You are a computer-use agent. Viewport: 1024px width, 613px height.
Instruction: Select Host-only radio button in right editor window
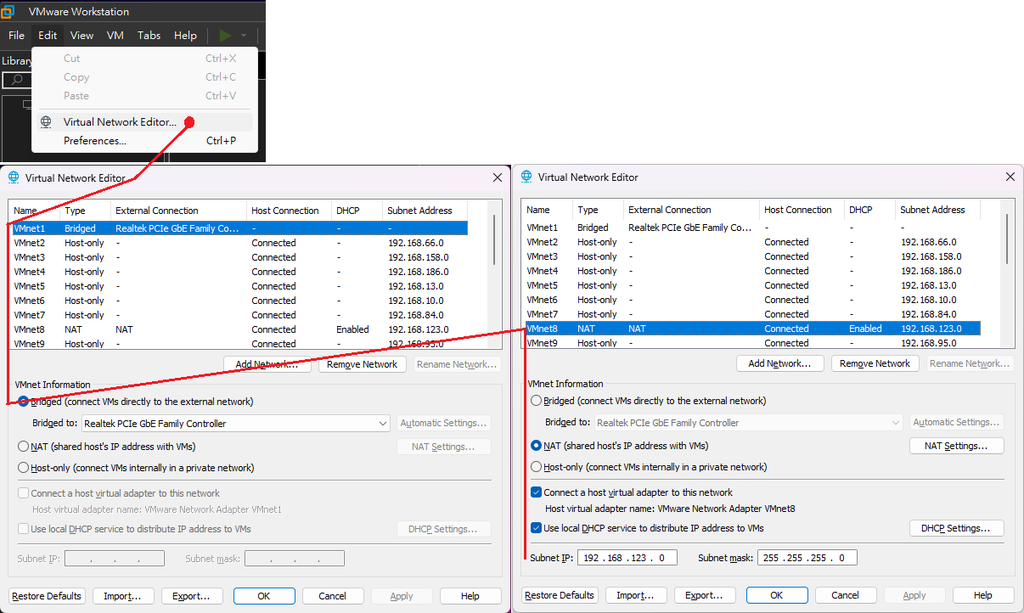pos(536,467)
